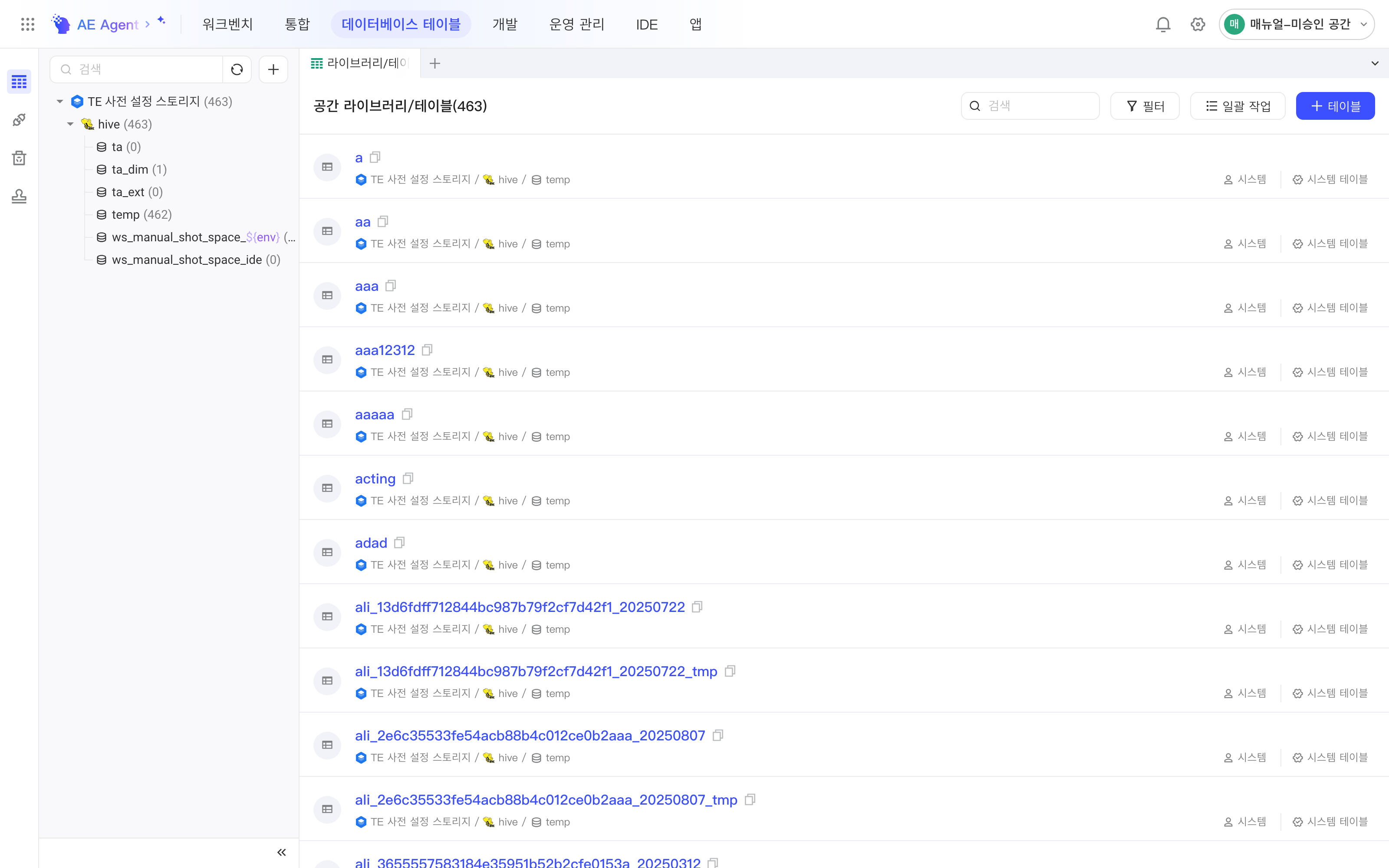
Task: Select the table library sidebar icon
Action: pos(19,82)
